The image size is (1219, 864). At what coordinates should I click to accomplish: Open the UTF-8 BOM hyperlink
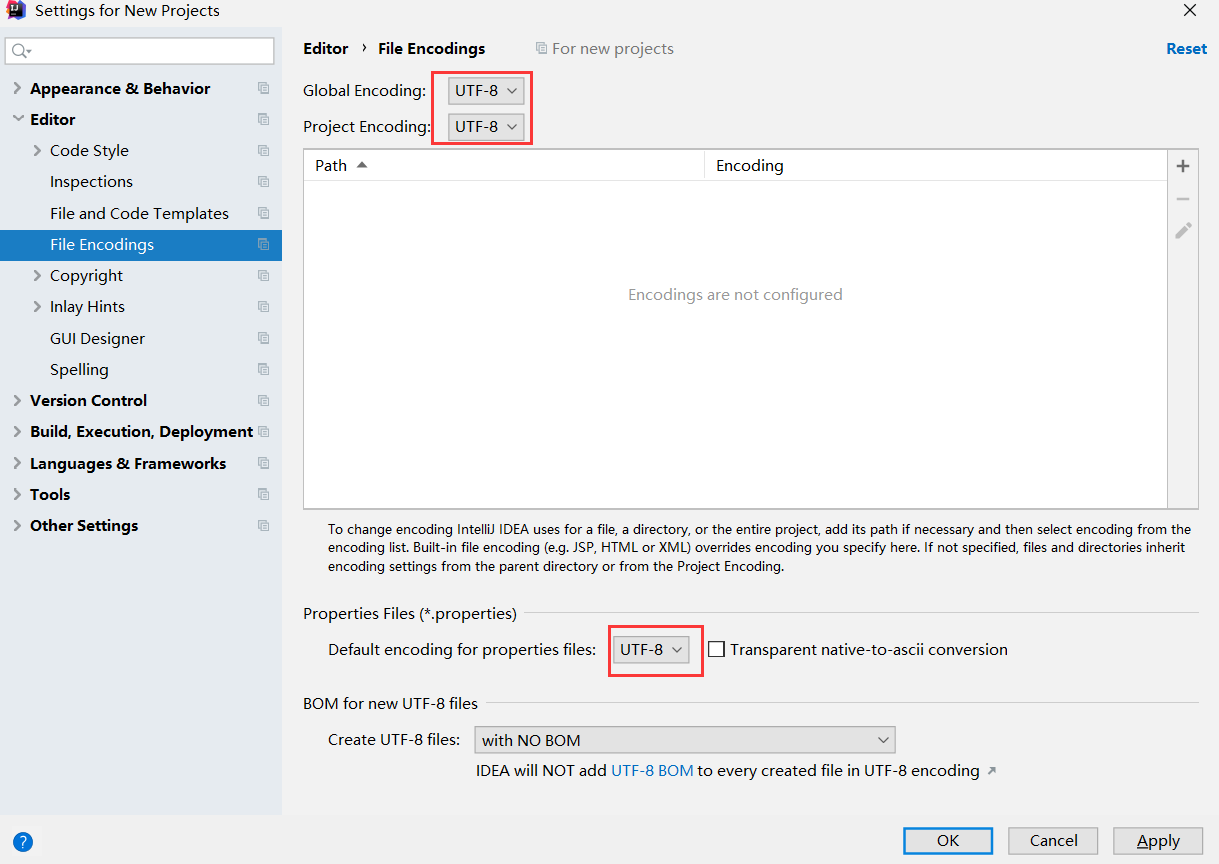coord(652,770)
